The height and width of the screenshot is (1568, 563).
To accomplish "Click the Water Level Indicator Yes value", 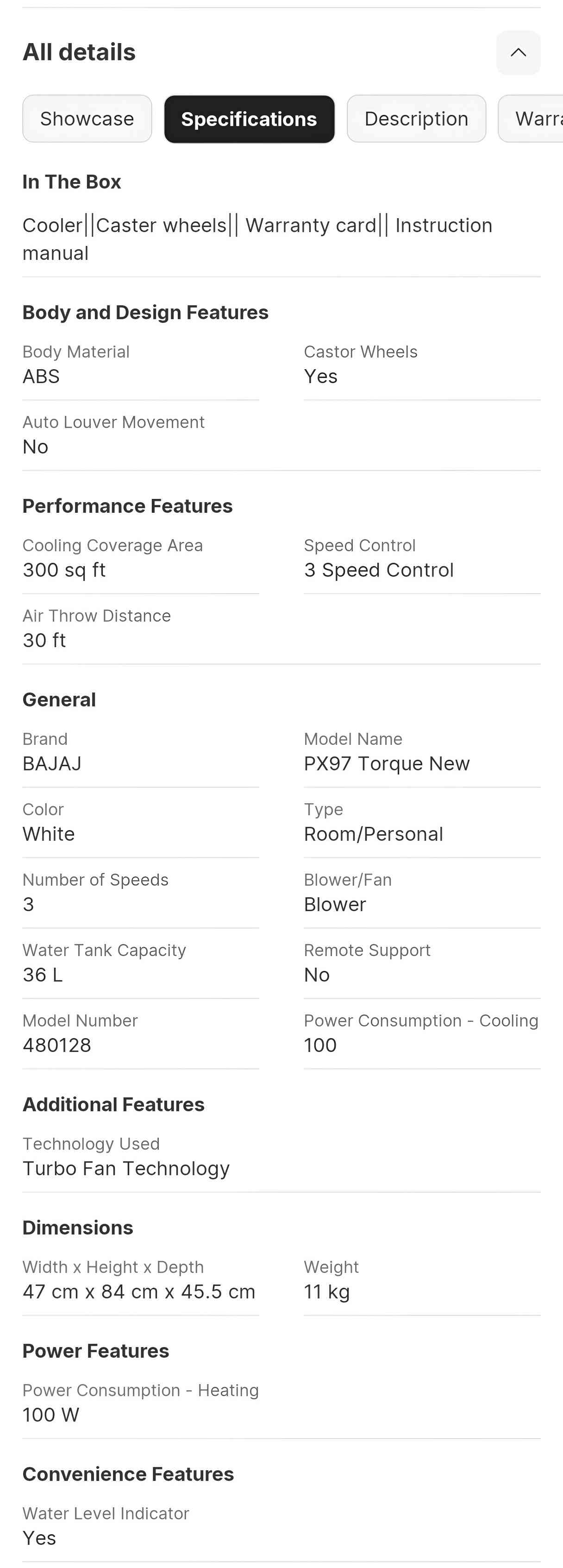I will point(39,1538).
